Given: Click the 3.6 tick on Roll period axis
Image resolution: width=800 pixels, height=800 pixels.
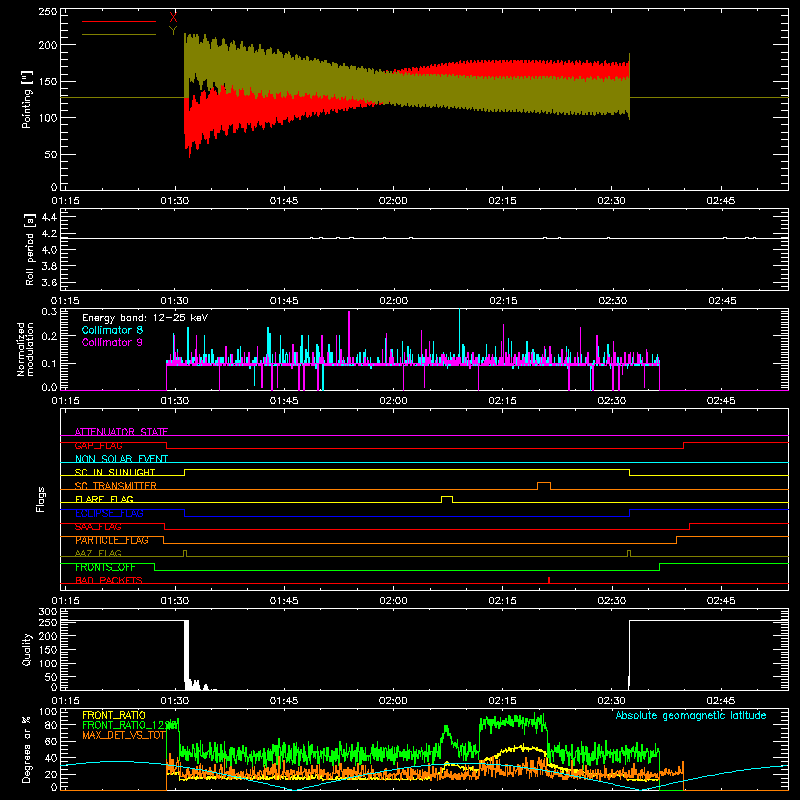Looking at the screenshot, I should 49,283.
